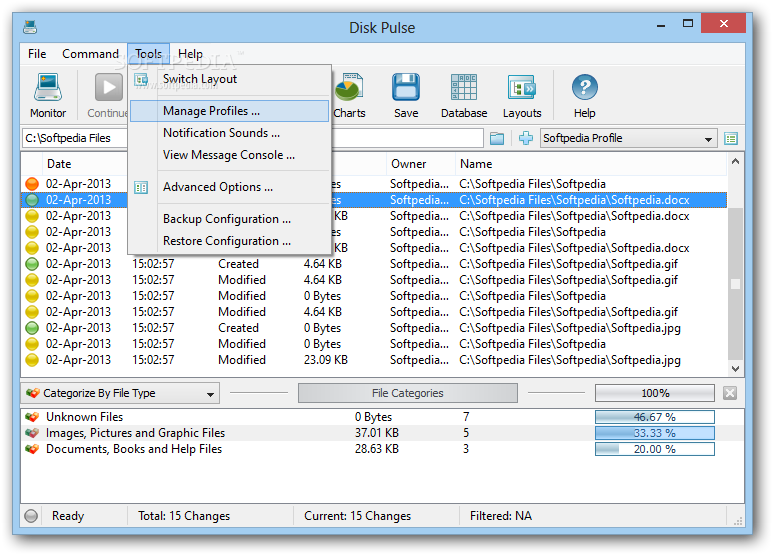This screenshot has width=773, height=555.
Task: Close the Tools menu
Action: click(148, 54)
